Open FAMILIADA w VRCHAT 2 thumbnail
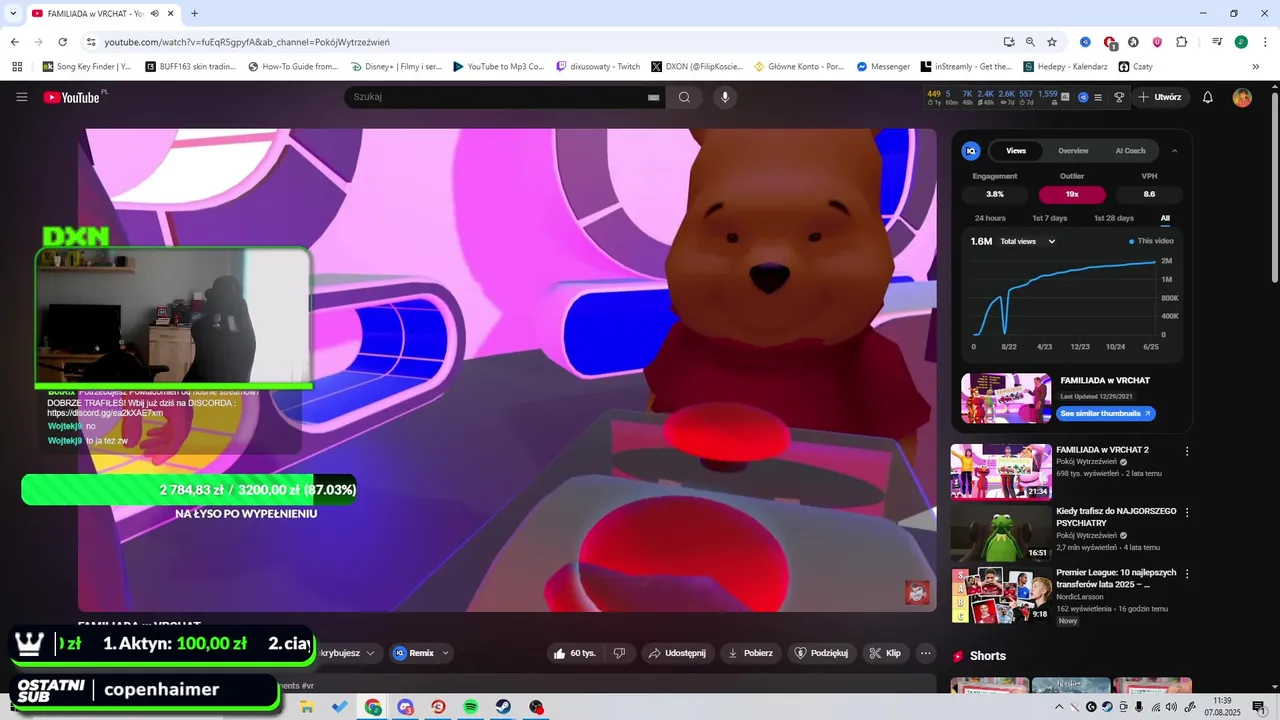This screenshot has height=720, width=1280. point(1001,471)
